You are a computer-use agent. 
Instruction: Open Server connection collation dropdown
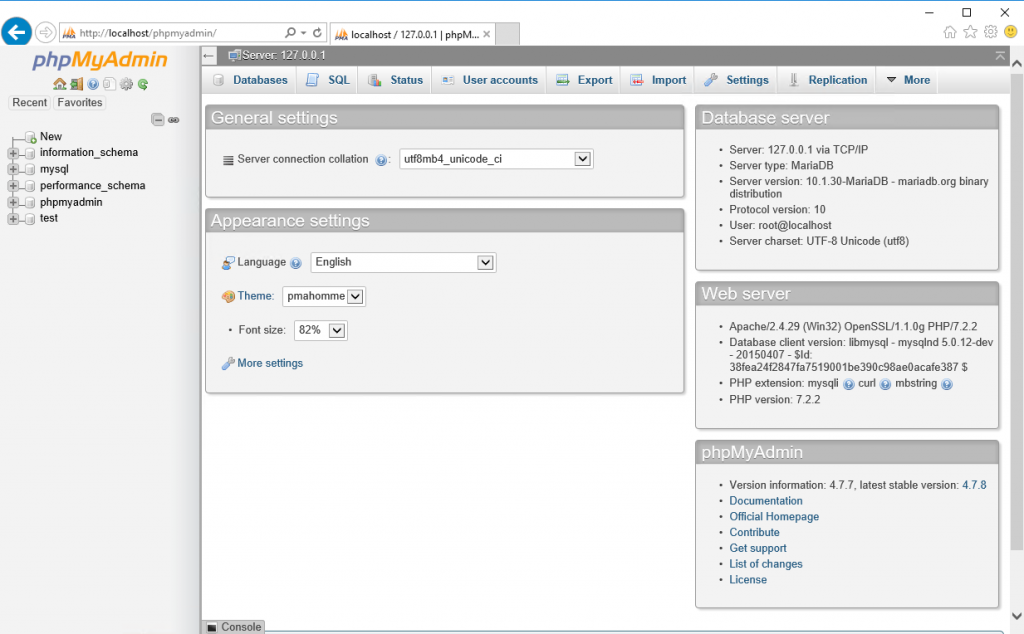[x=496, y=159]
